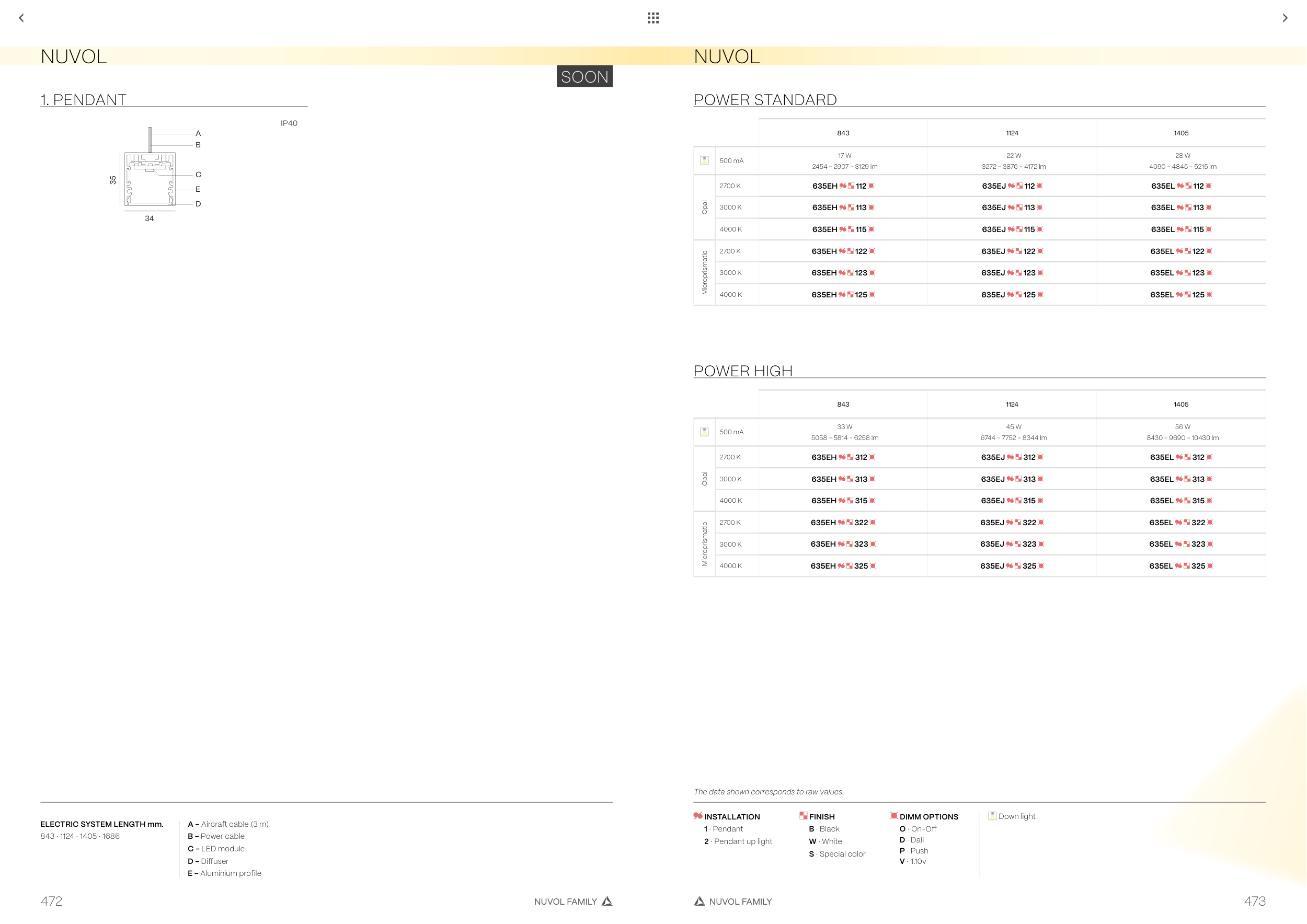Screen dimensions: 1307x924
Task: Click the SOON badge
Action: coord(584,77)
